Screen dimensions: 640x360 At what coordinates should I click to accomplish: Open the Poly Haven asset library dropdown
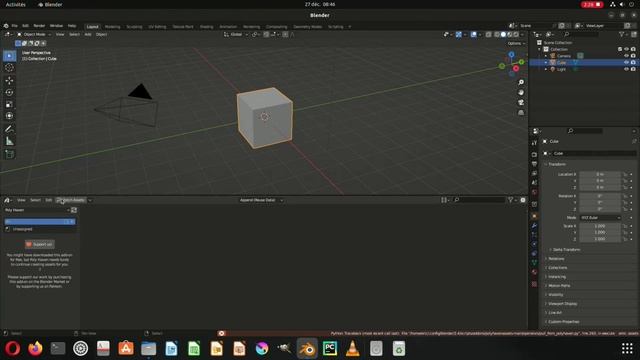pyautogui.click(x=37, y=210)
